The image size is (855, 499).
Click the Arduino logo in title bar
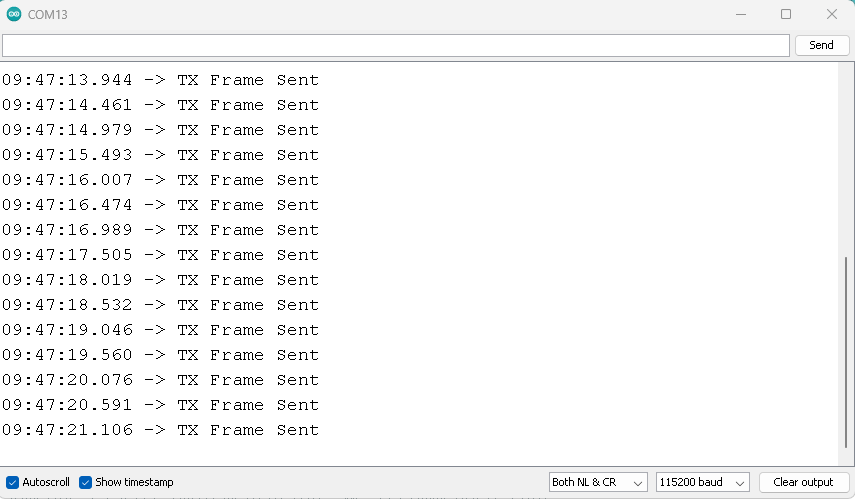pos(14,15)
